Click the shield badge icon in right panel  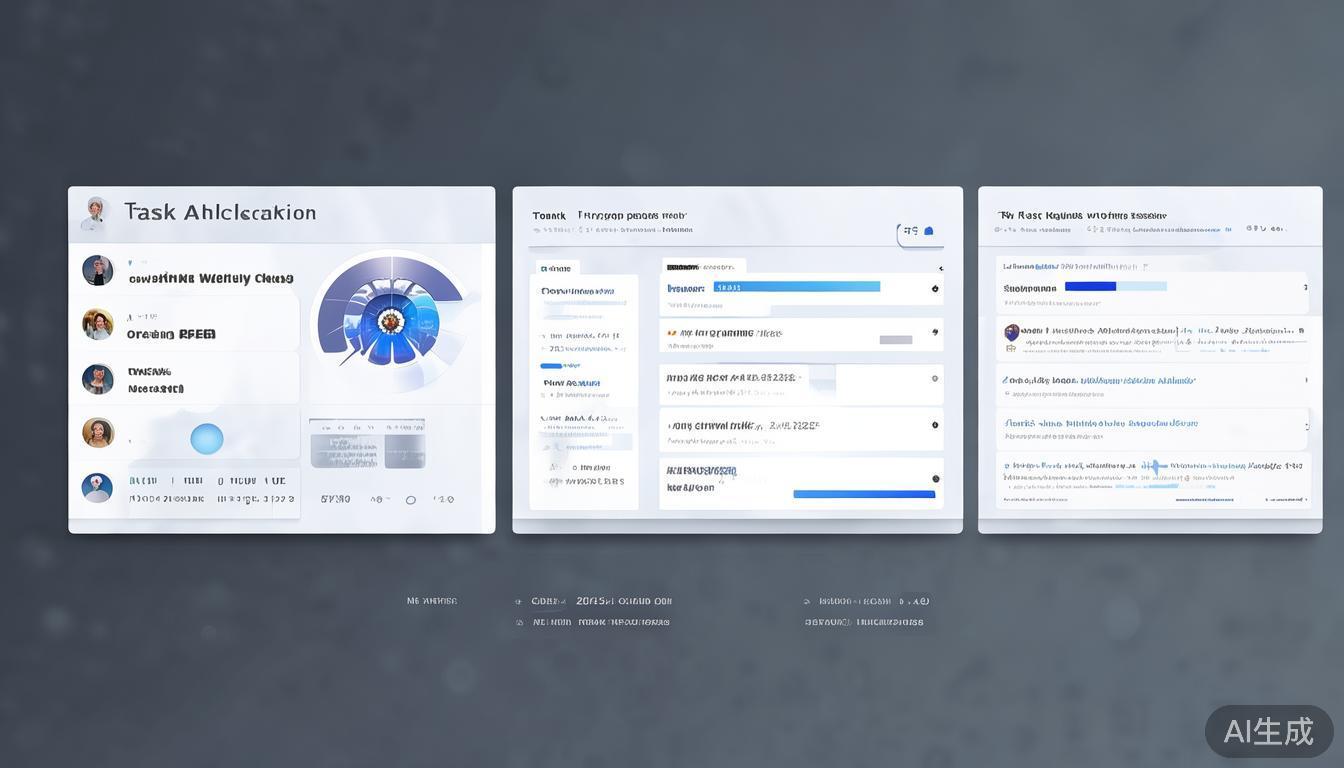1012,332
